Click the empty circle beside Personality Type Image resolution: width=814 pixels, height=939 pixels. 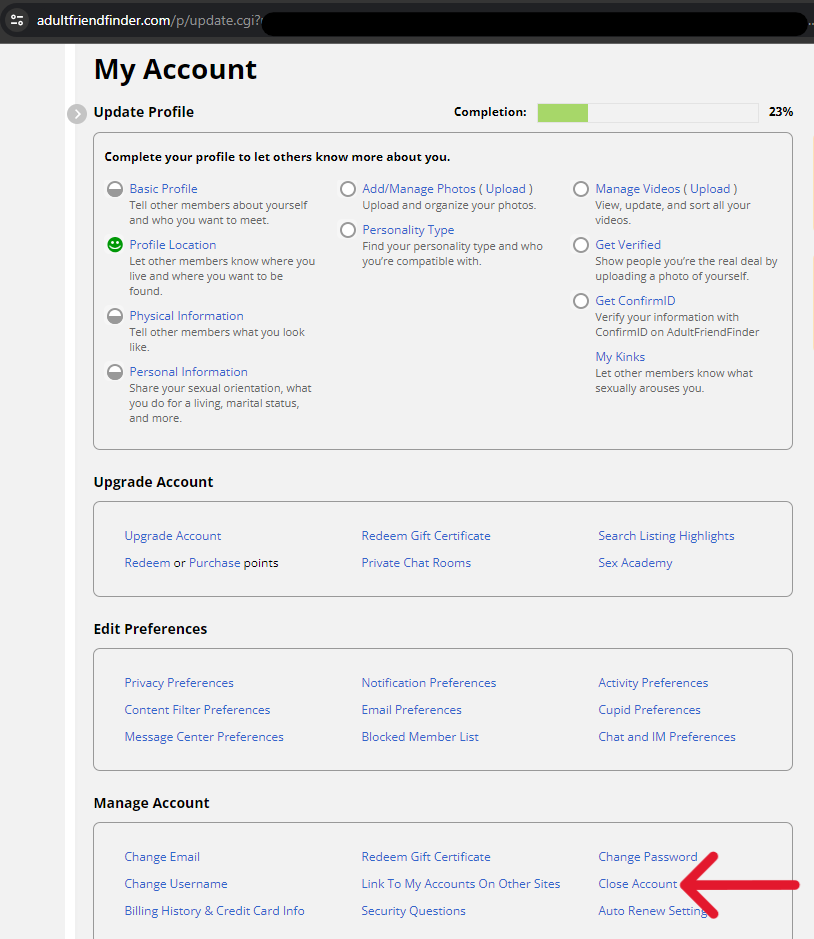pos(348,230)
